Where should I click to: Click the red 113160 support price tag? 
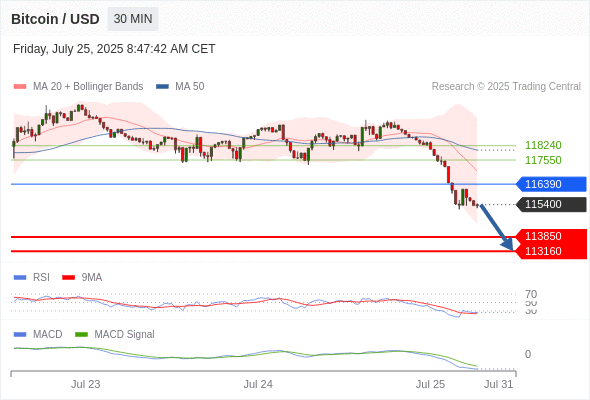552,251
